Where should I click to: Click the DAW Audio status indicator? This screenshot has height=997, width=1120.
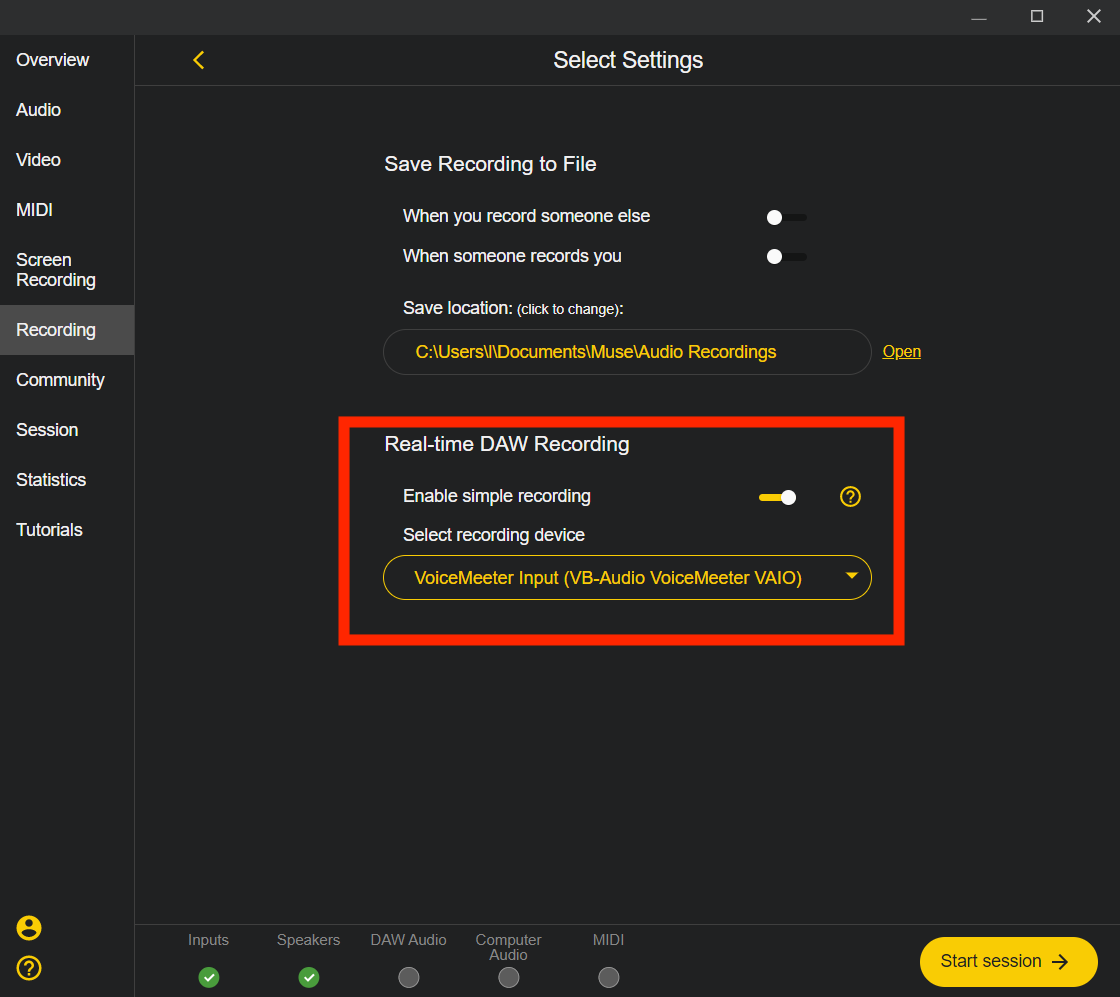pos(408,977)
